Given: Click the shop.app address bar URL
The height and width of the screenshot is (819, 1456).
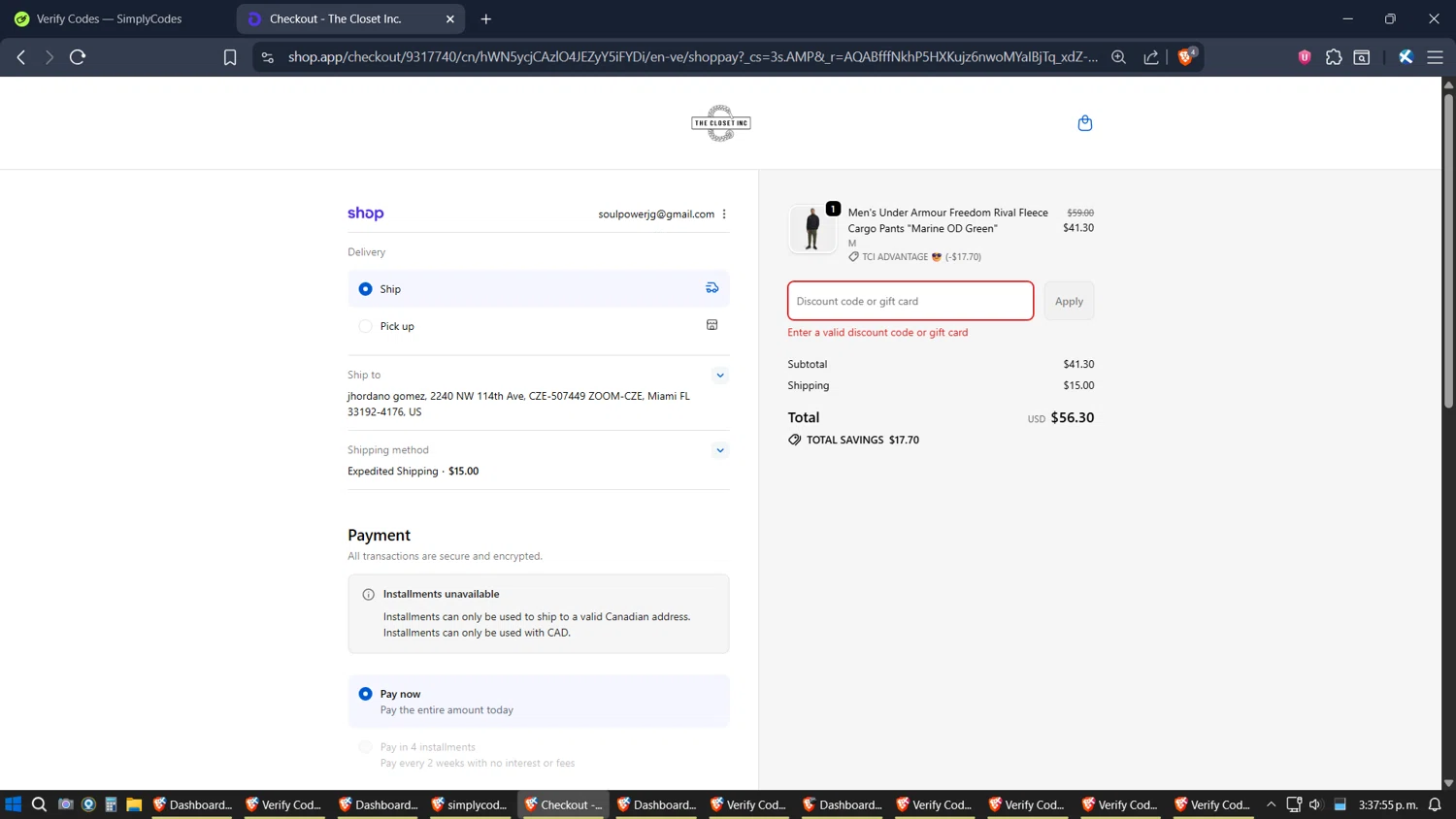Looking at the screenshot, I should tap(692, 57).
